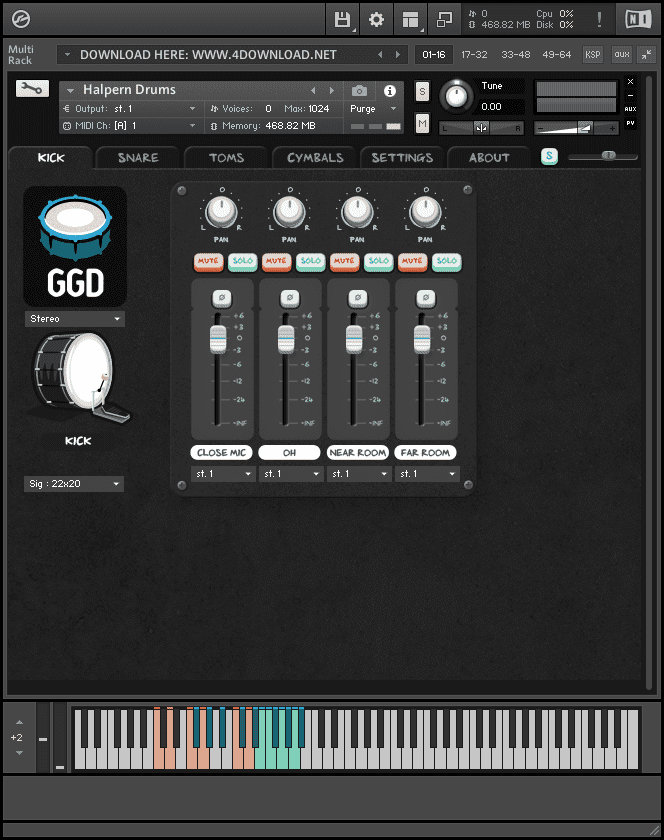Toggle phase invert on OH channel
The height and width of the screenshot is (840, 664).
coord(289,298)
